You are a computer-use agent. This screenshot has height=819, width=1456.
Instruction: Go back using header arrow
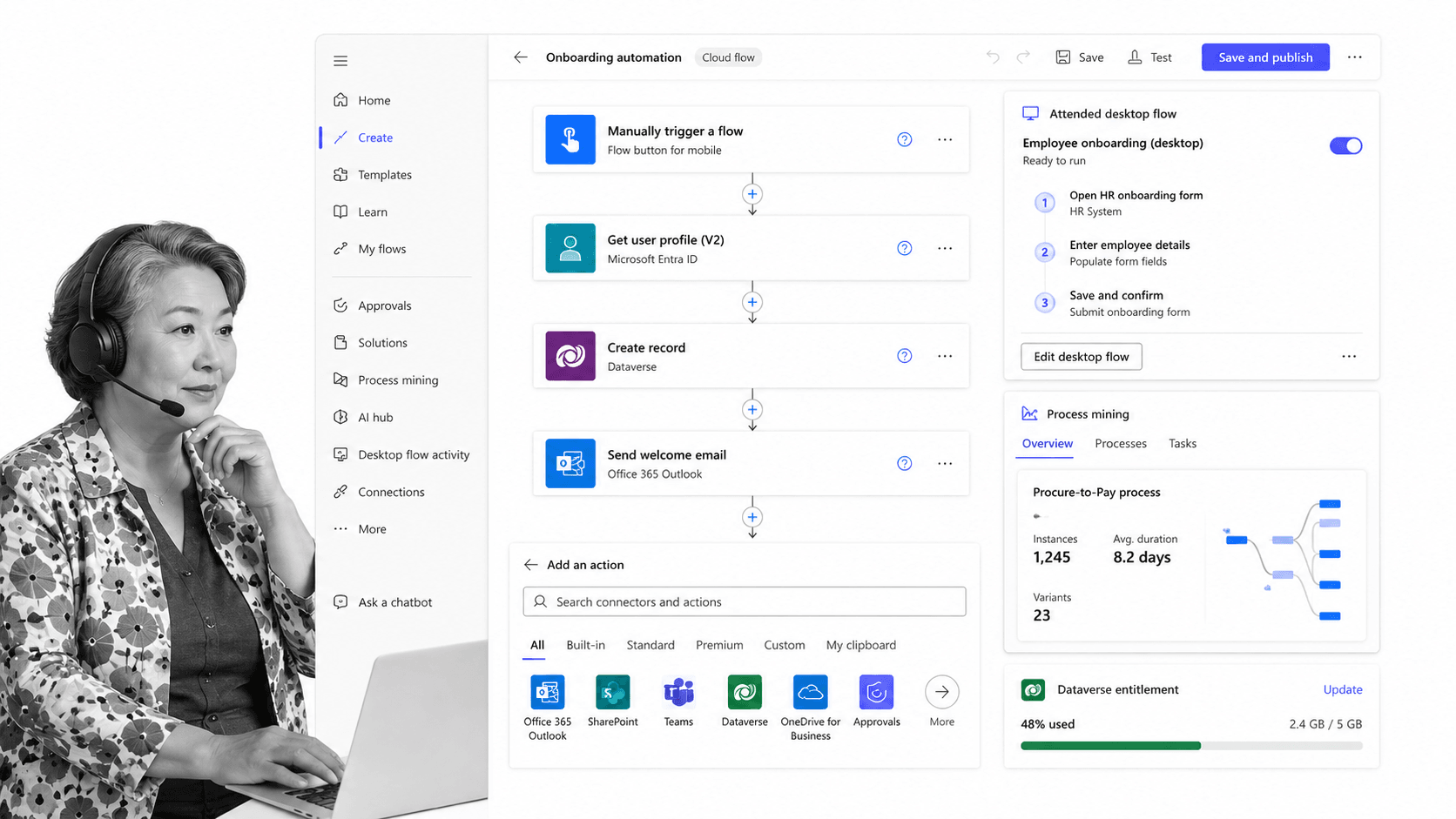coord(521,57)
